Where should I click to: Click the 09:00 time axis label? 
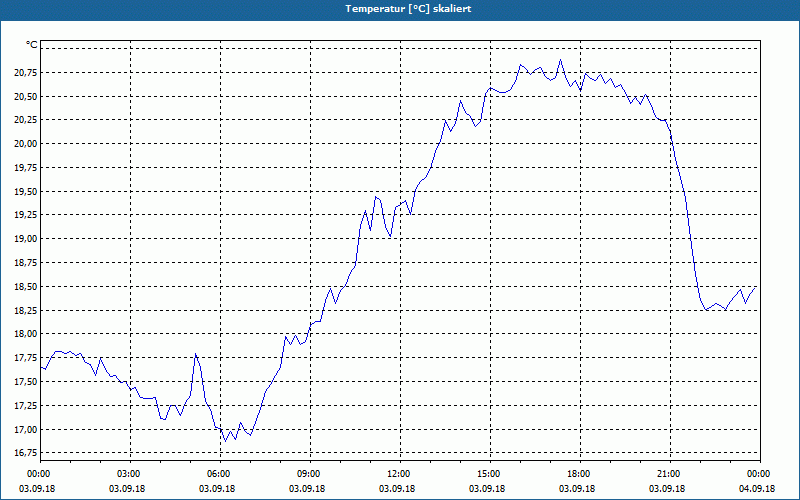click(310, 474)
